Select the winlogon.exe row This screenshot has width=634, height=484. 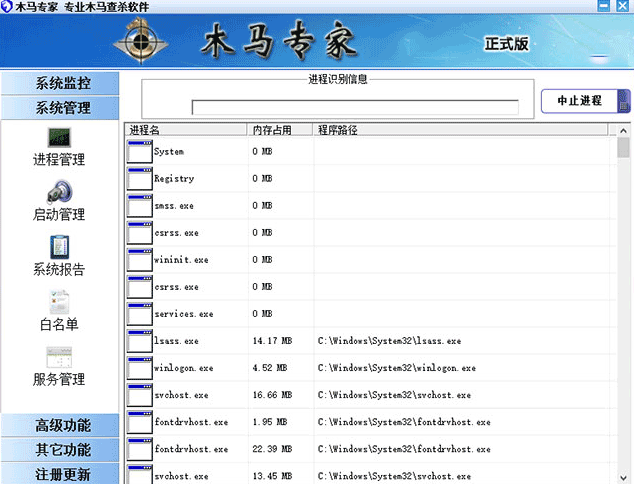tap(371, 368)
